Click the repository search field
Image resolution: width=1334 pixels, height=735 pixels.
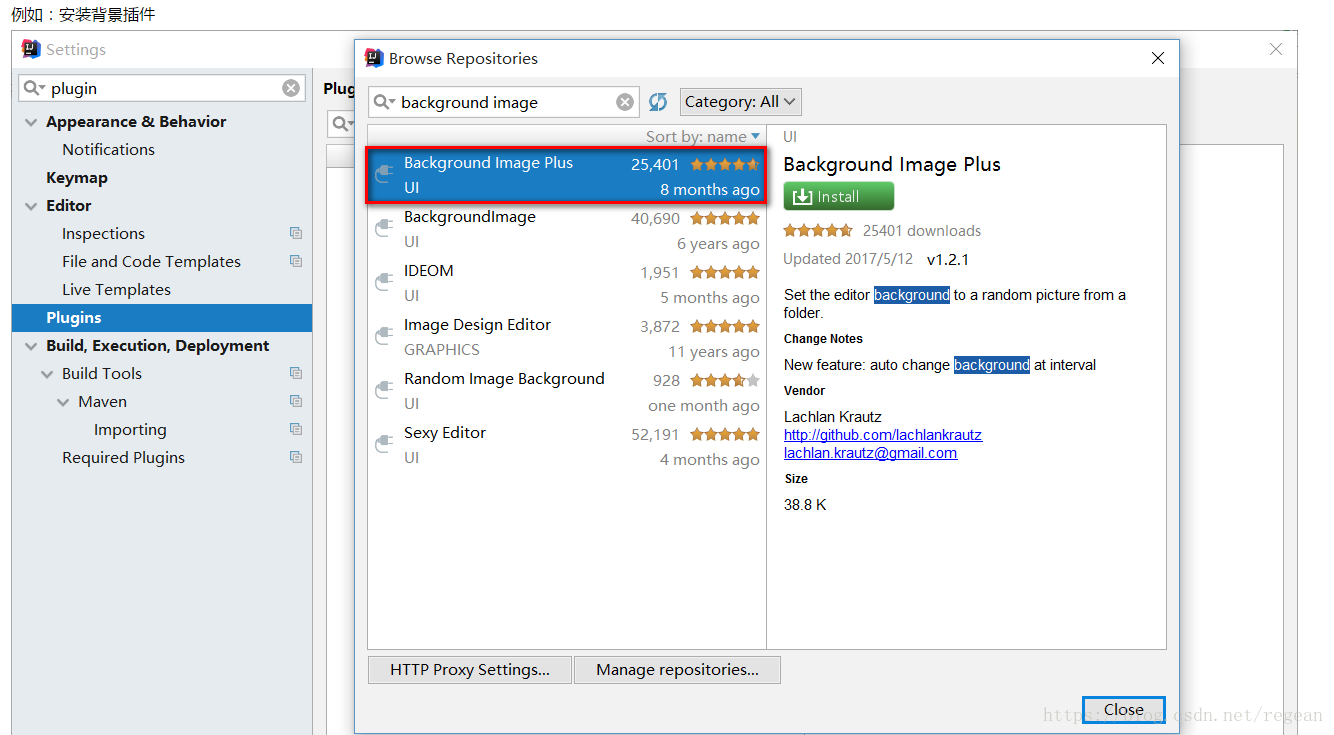coord(505,102)
